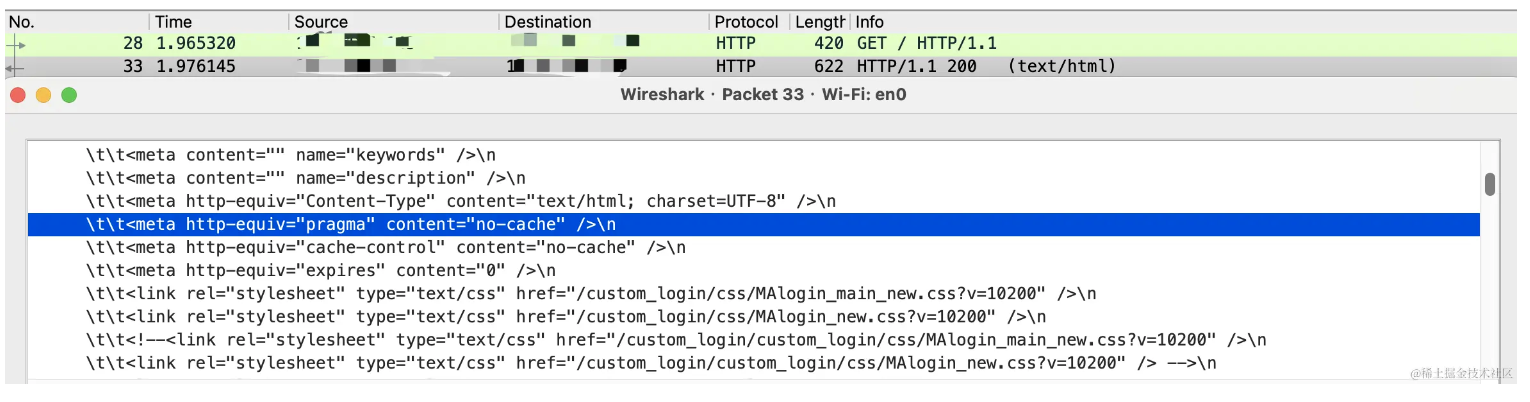
Task: Click the response arrow icon on packet 33
Action: coord(16,66)
